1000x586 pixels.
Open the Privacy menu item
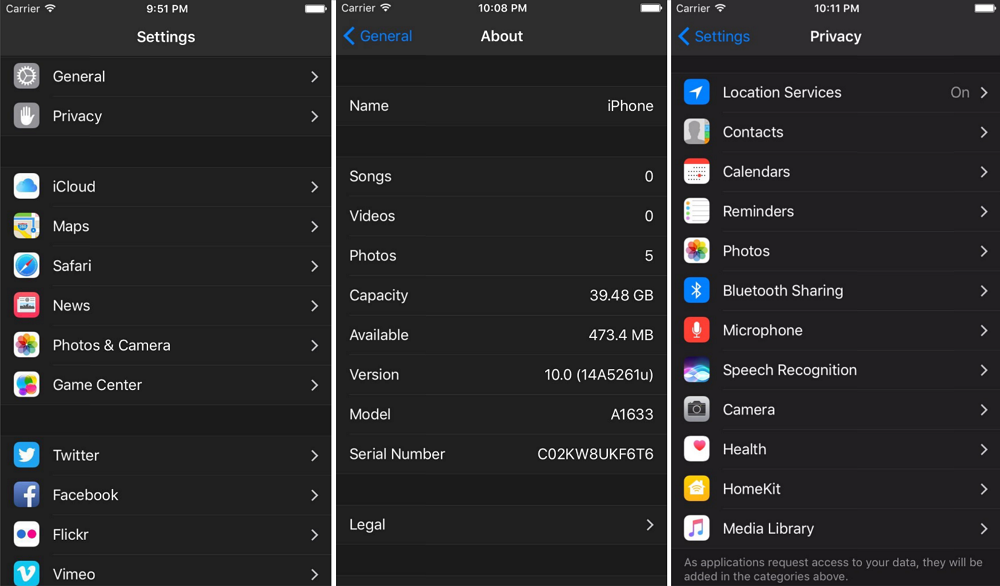165,116
